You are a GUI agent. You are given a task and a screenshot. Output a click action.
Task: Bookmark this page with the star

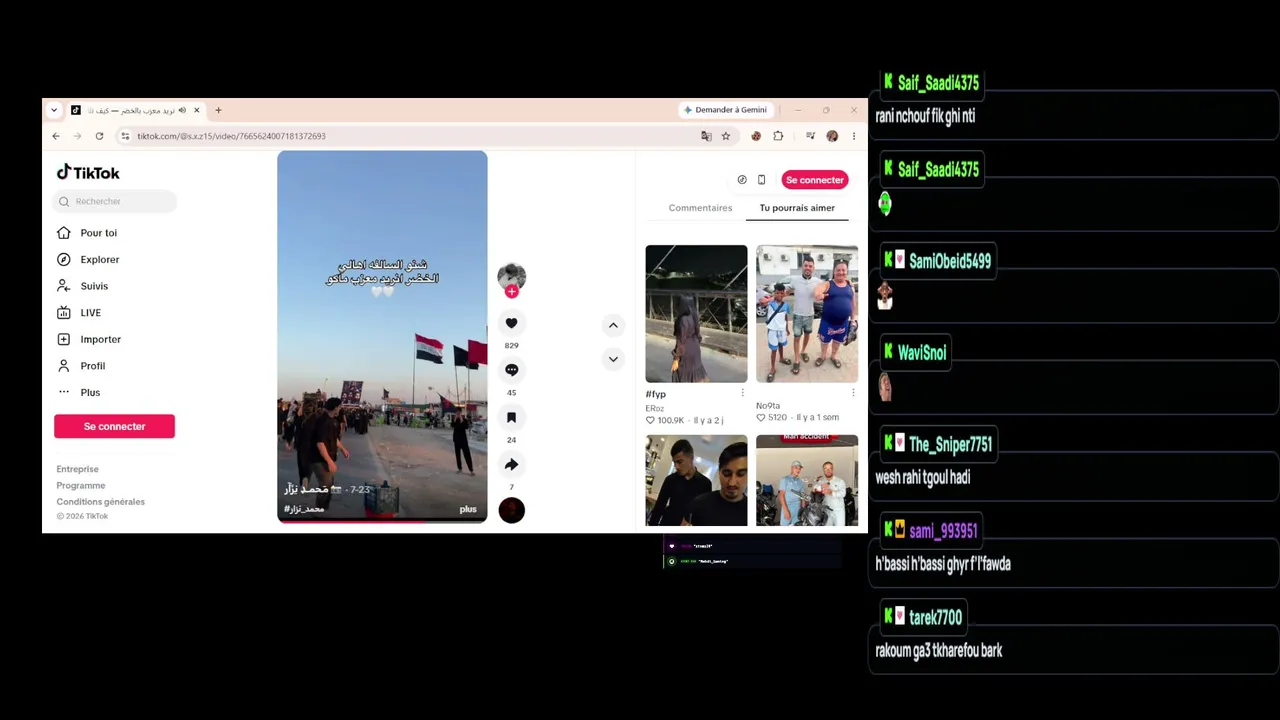(726, 136)
